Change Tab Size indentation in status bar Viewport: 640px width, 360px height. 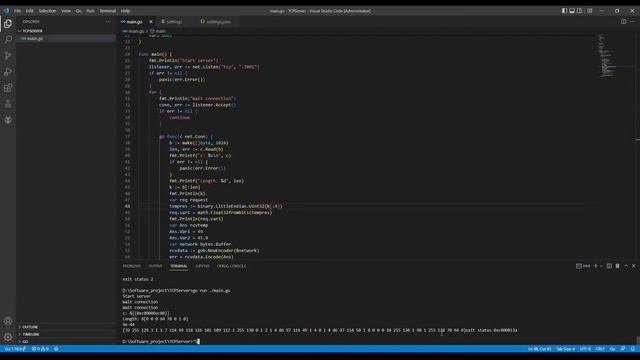(x=565, y=349)
